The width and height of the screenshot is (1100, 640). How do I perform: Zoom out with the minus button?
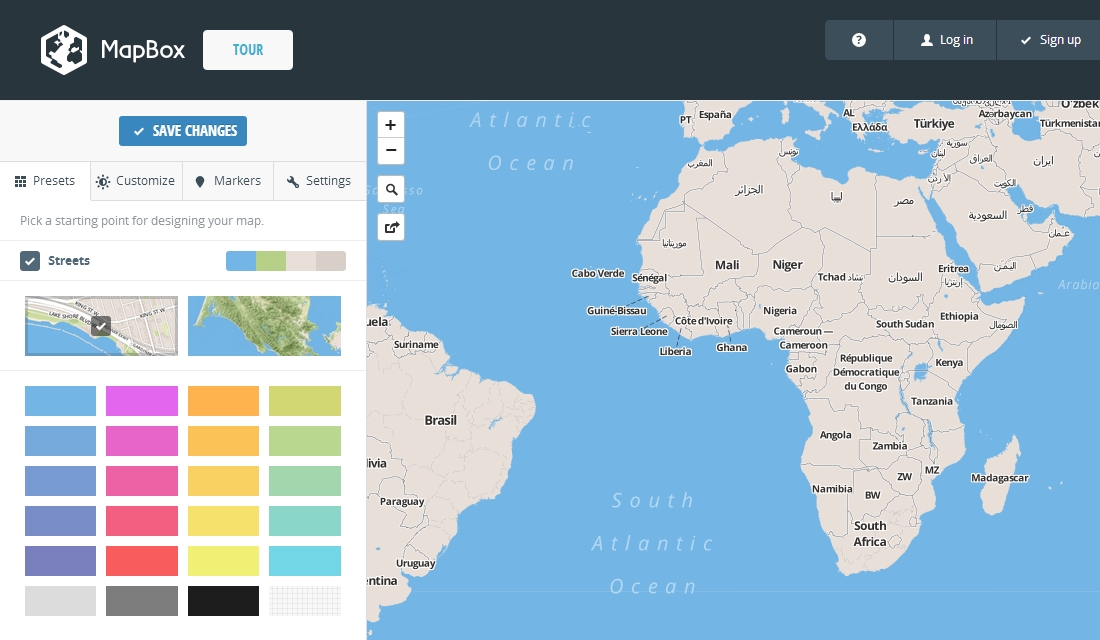(391, 151)
